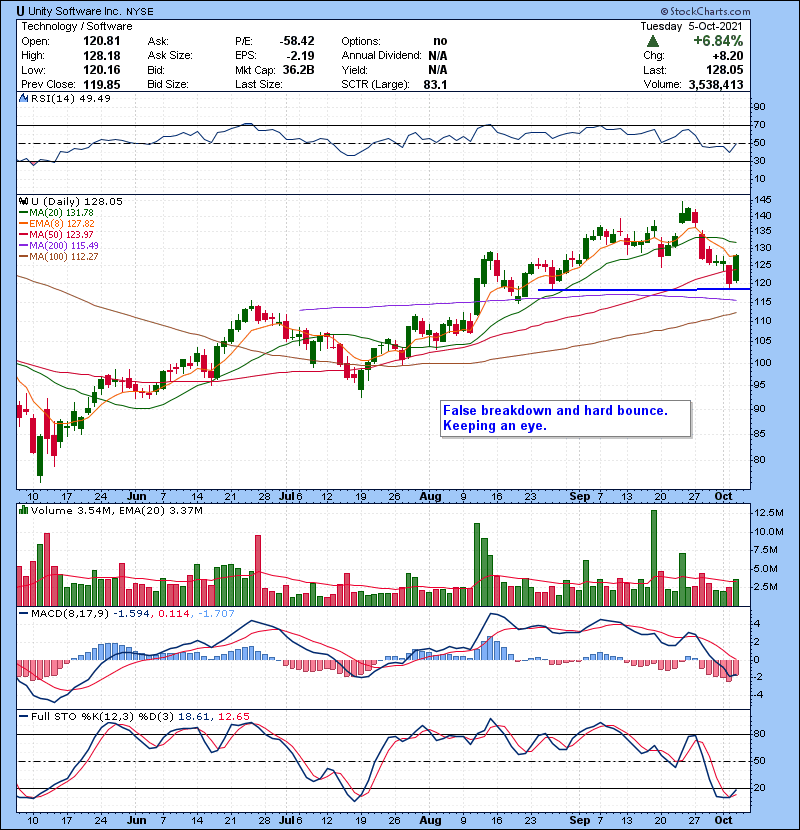Click the MACD(8,17,9) indicator label
800x830 pixels.
(70, 614)
